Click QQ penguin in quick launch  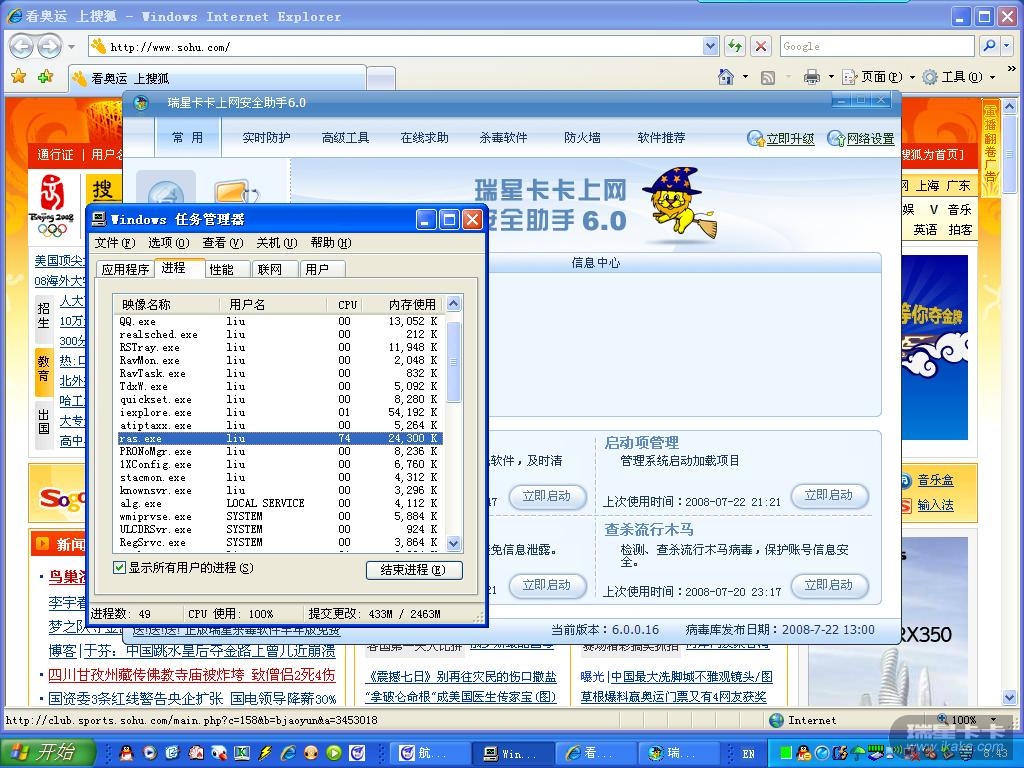126,753
